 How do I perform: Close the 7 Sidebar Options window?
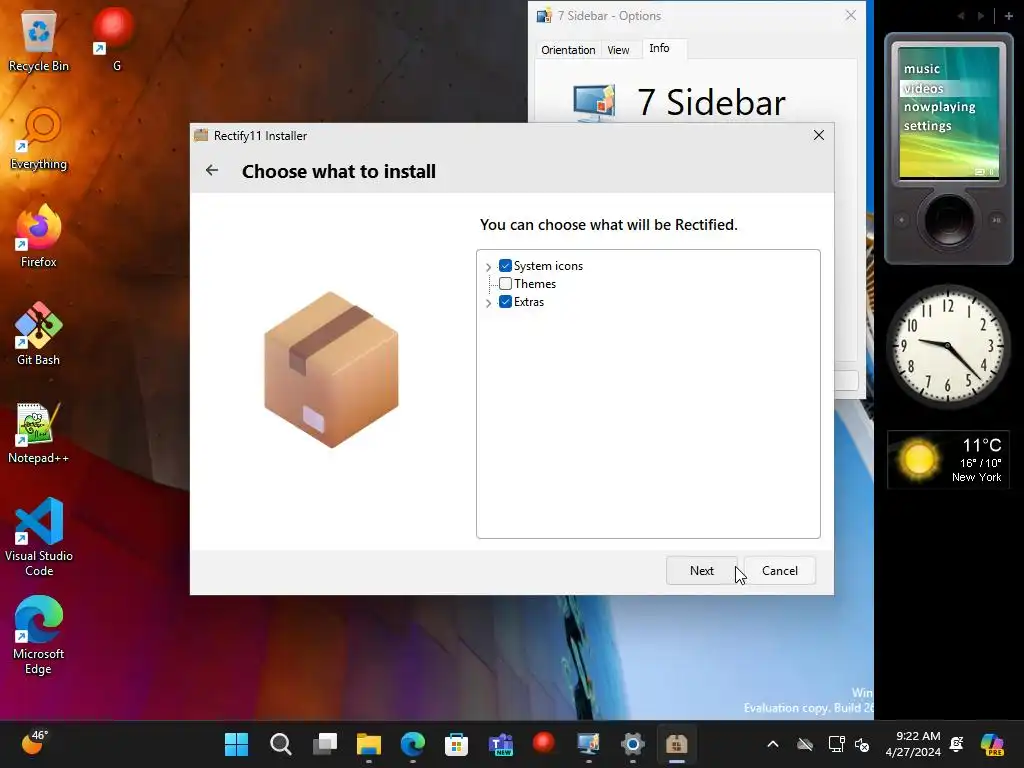click(850, 15)
